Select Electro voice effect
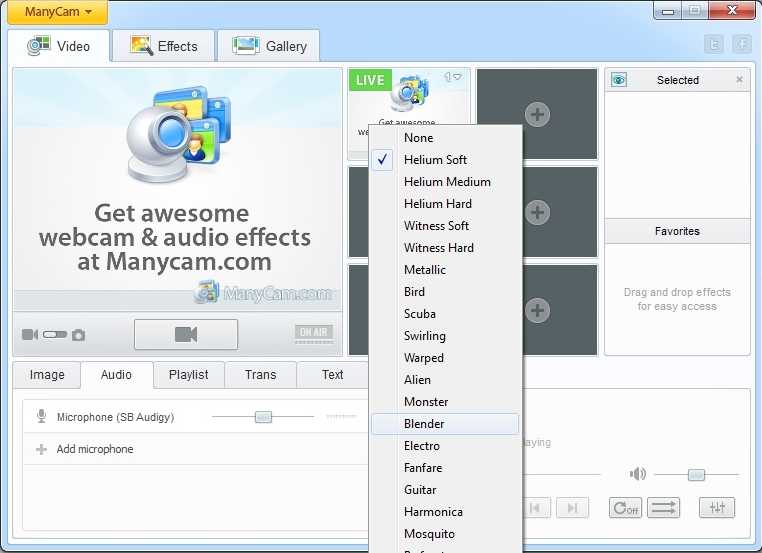 (445, 446)
